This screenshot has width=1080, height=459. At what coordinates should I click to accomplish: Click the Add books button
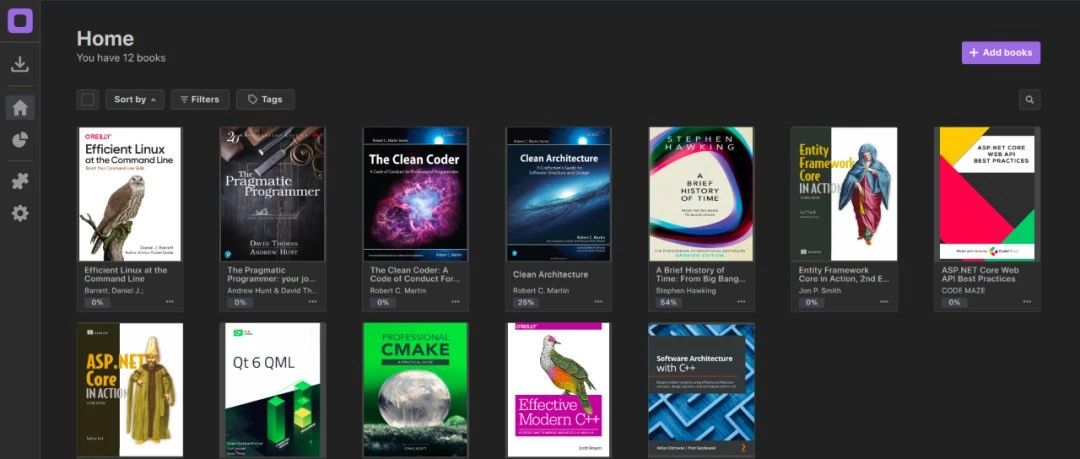[1001, 52]
